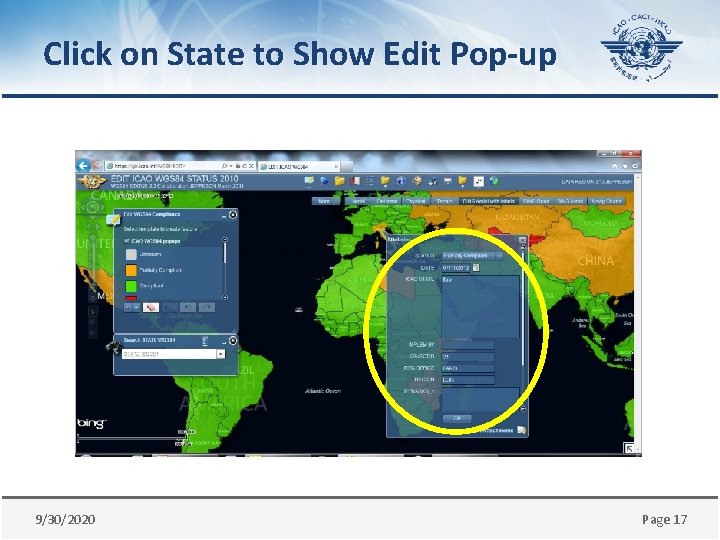
Task: Click the browser Favorites star icon
Action: point(625,166)
